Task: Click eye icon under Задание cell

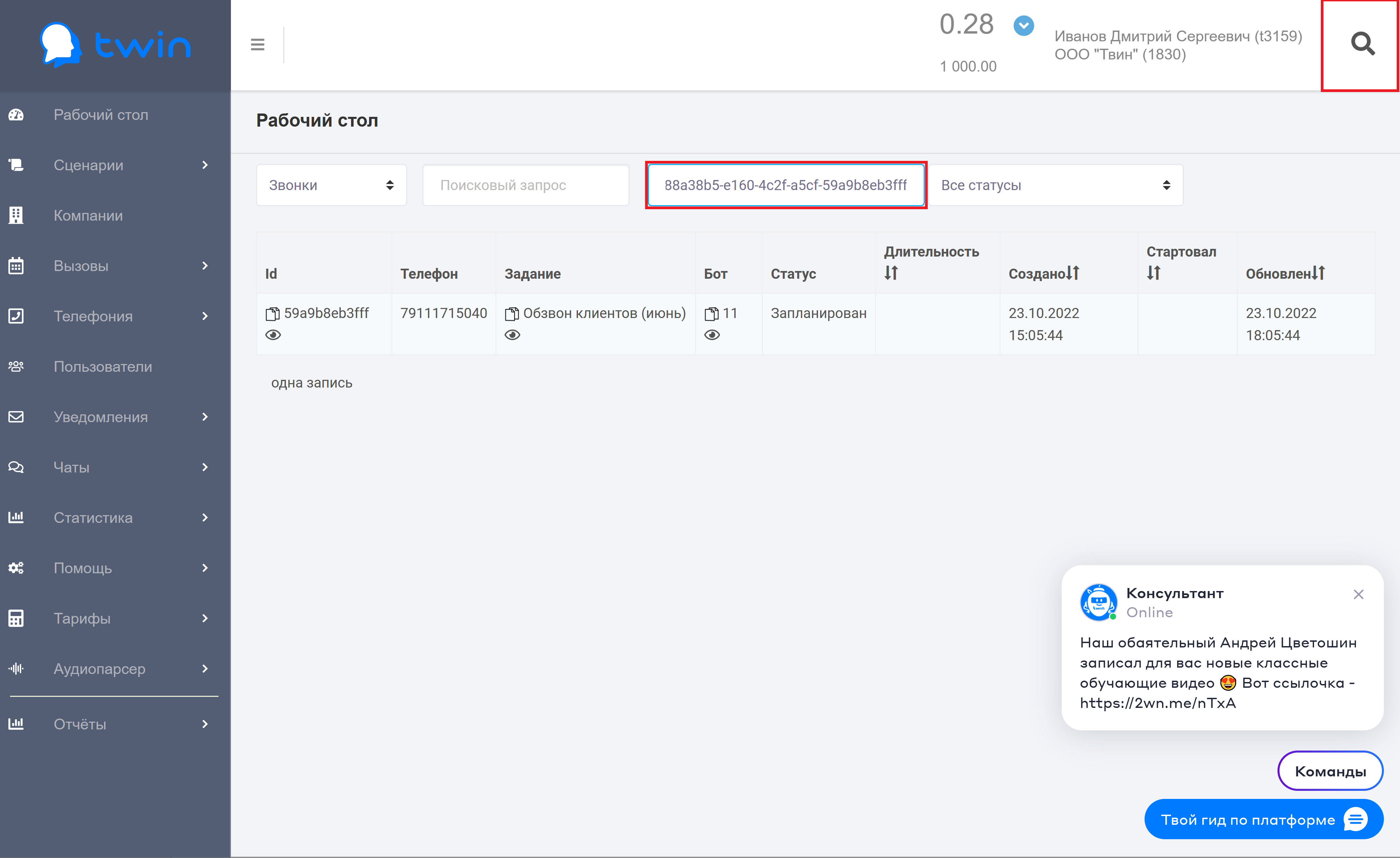Action: coord(513,335)
